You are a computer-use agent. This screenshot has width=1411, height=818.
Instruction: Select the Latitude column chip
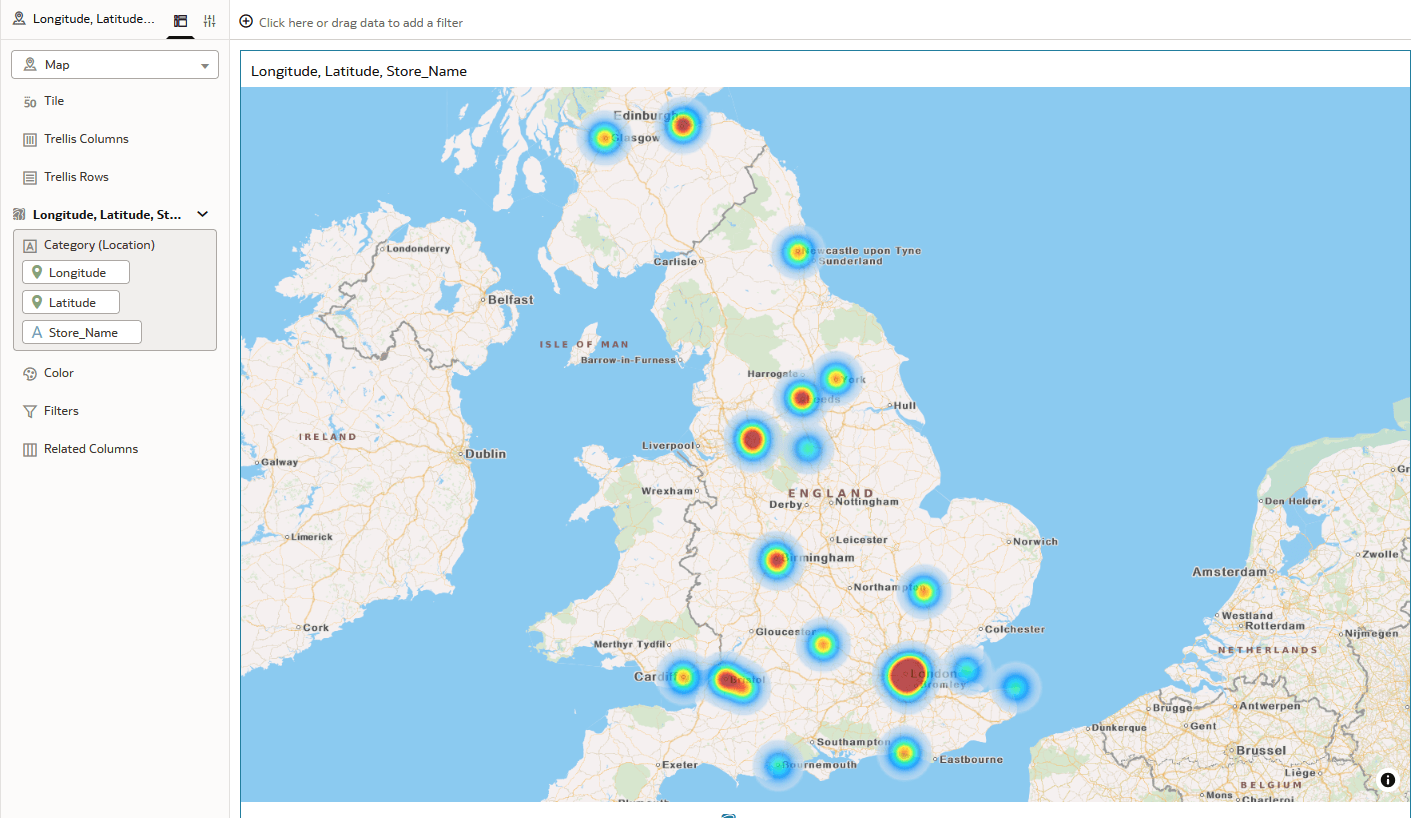71,302
